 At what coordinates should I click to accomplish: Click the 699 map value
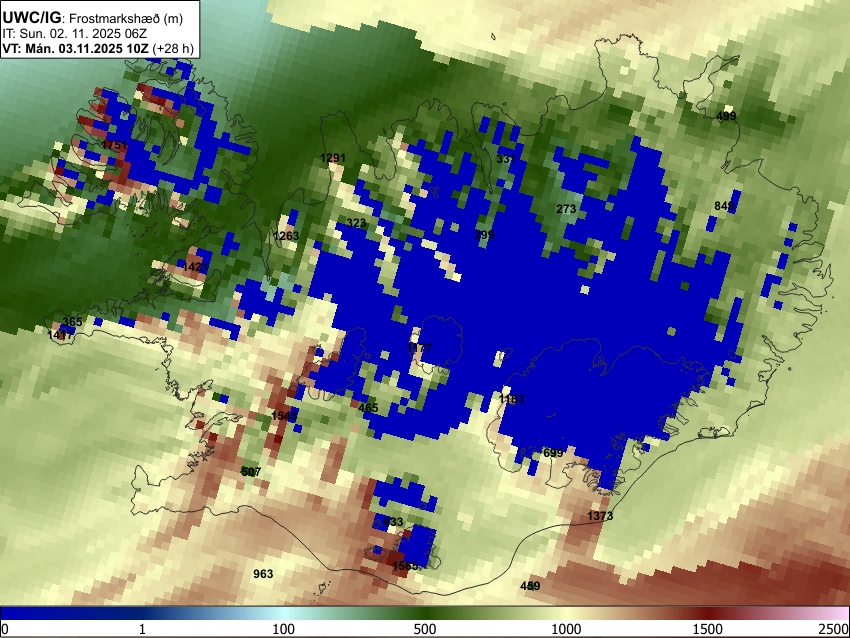tap(553, 453)
